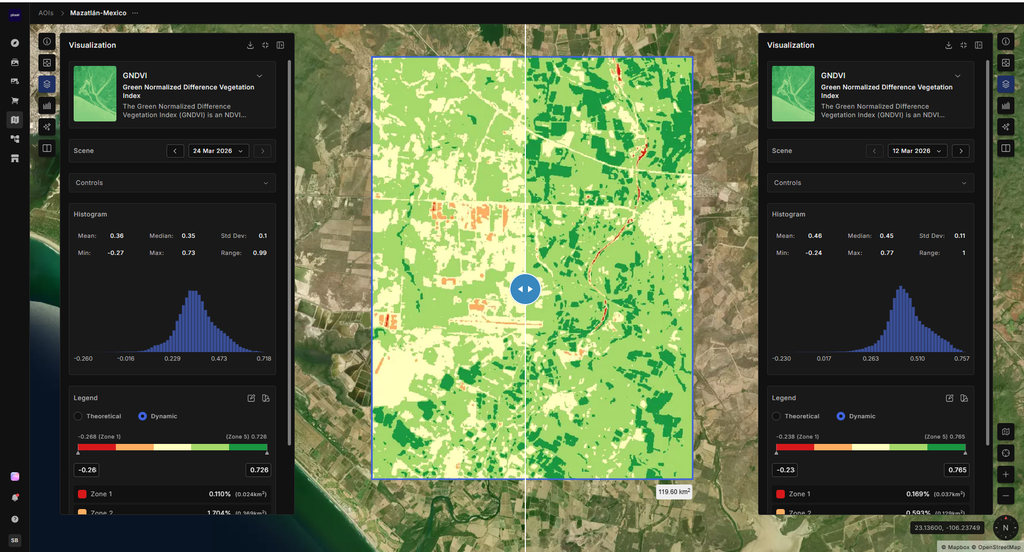Viewport: 1024px width, 552px height.
Task: Click the dock-panel icon in right Visualization header
Action: click(978, 45)
